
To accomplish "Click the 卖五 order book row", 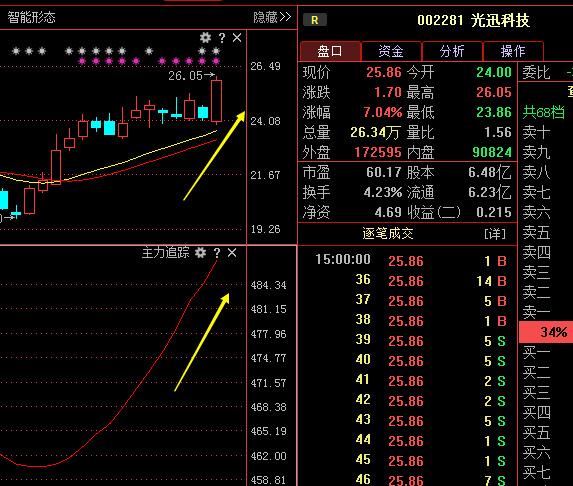I will click(x=546, y=232).
